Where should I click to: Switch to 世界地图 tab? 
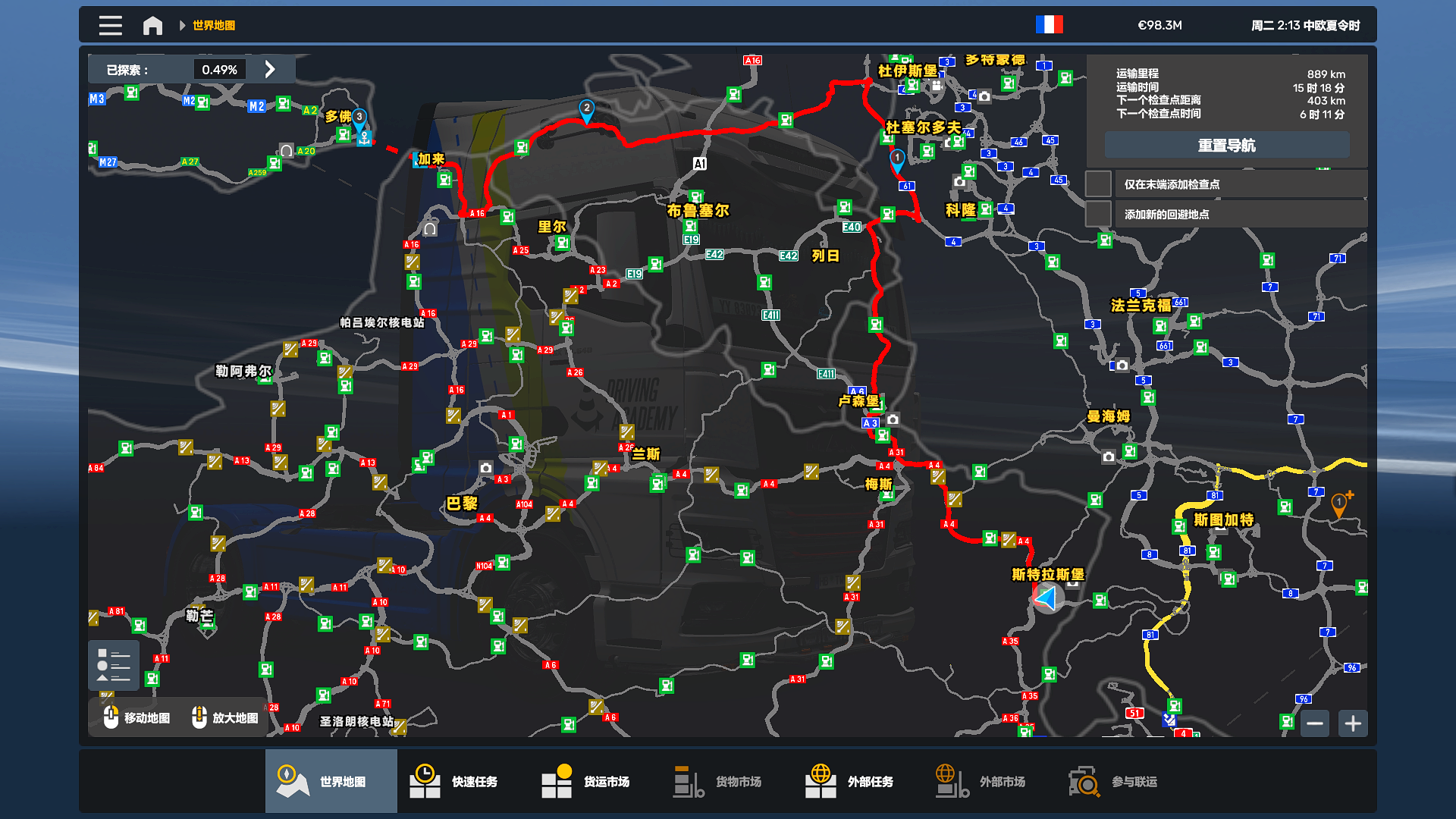coord(331,781)
